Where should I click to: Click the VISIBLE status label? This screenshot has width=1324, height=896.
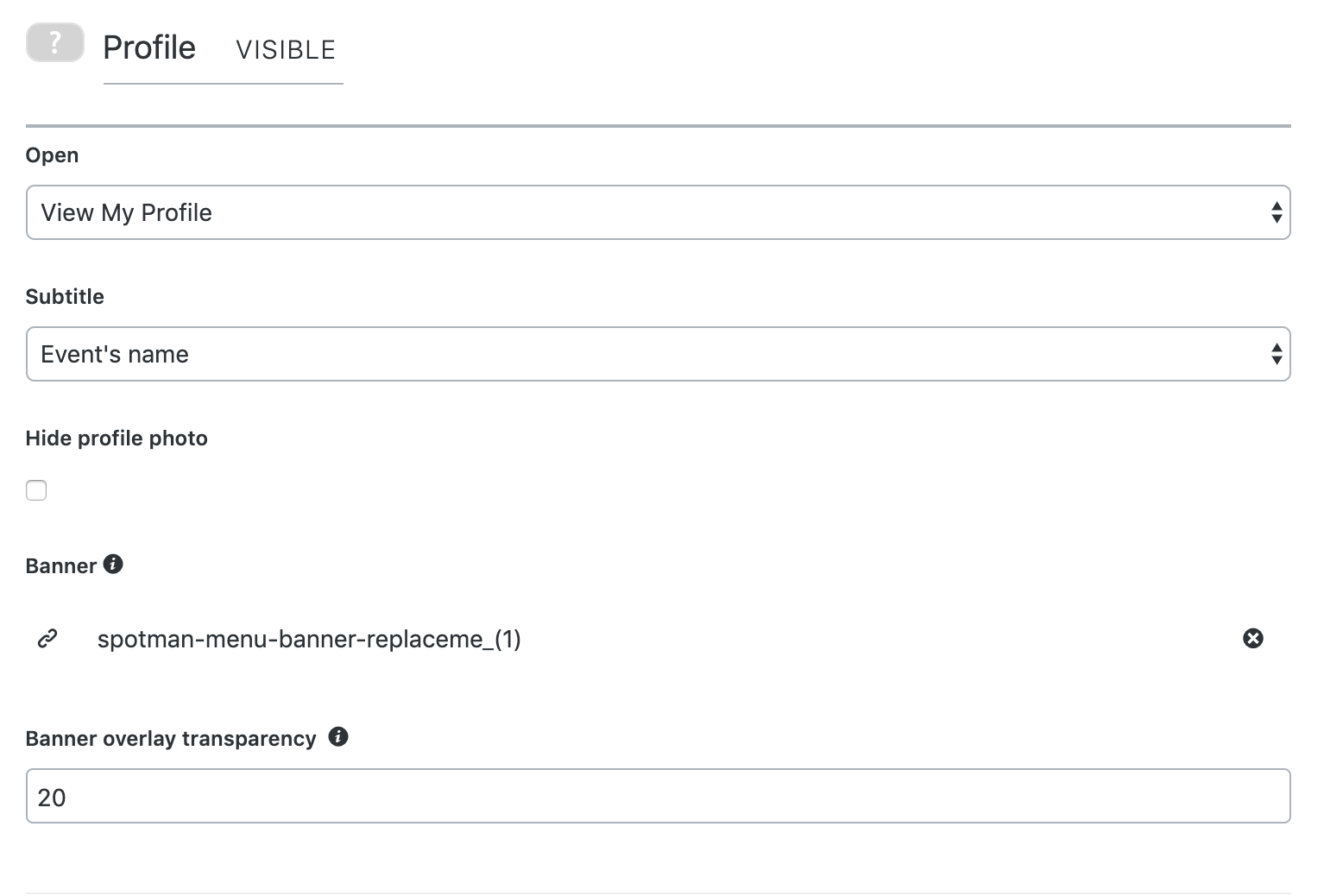[x=286, y=50]
